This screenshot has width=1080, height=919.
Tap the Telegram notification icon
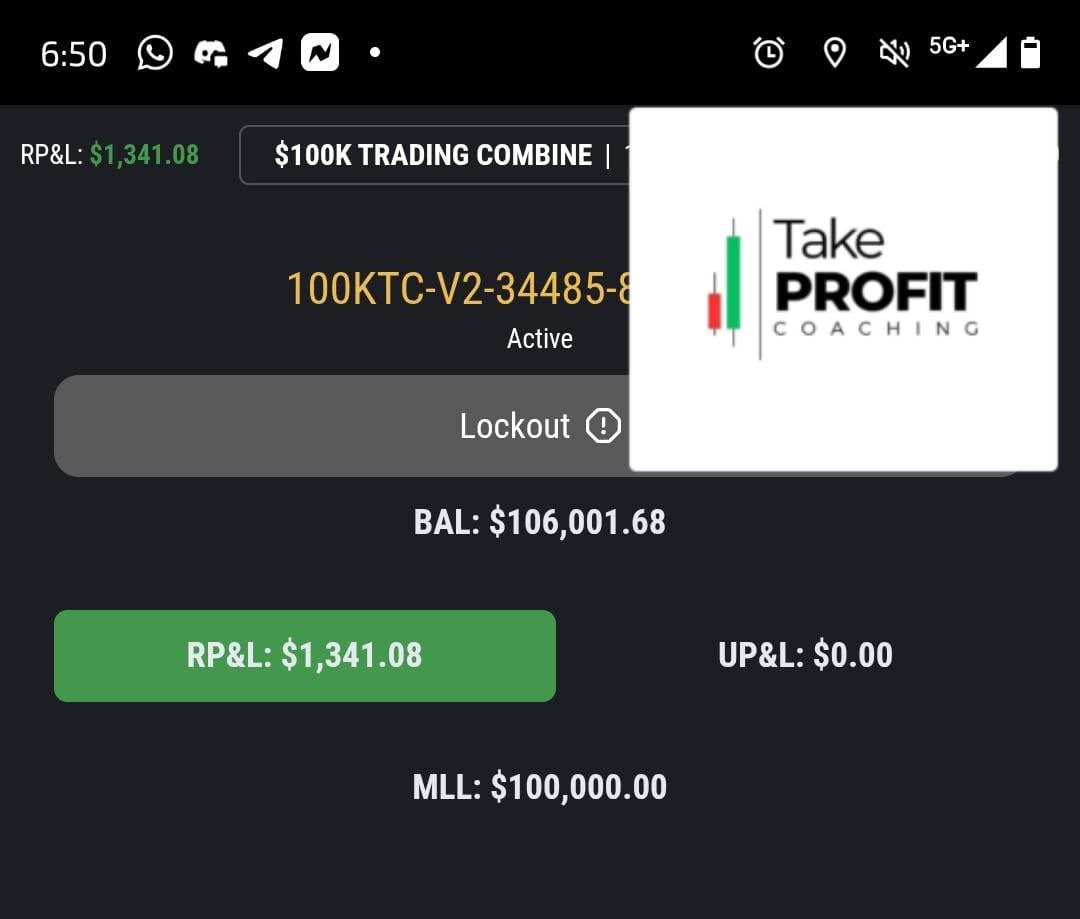click(265, 53)
